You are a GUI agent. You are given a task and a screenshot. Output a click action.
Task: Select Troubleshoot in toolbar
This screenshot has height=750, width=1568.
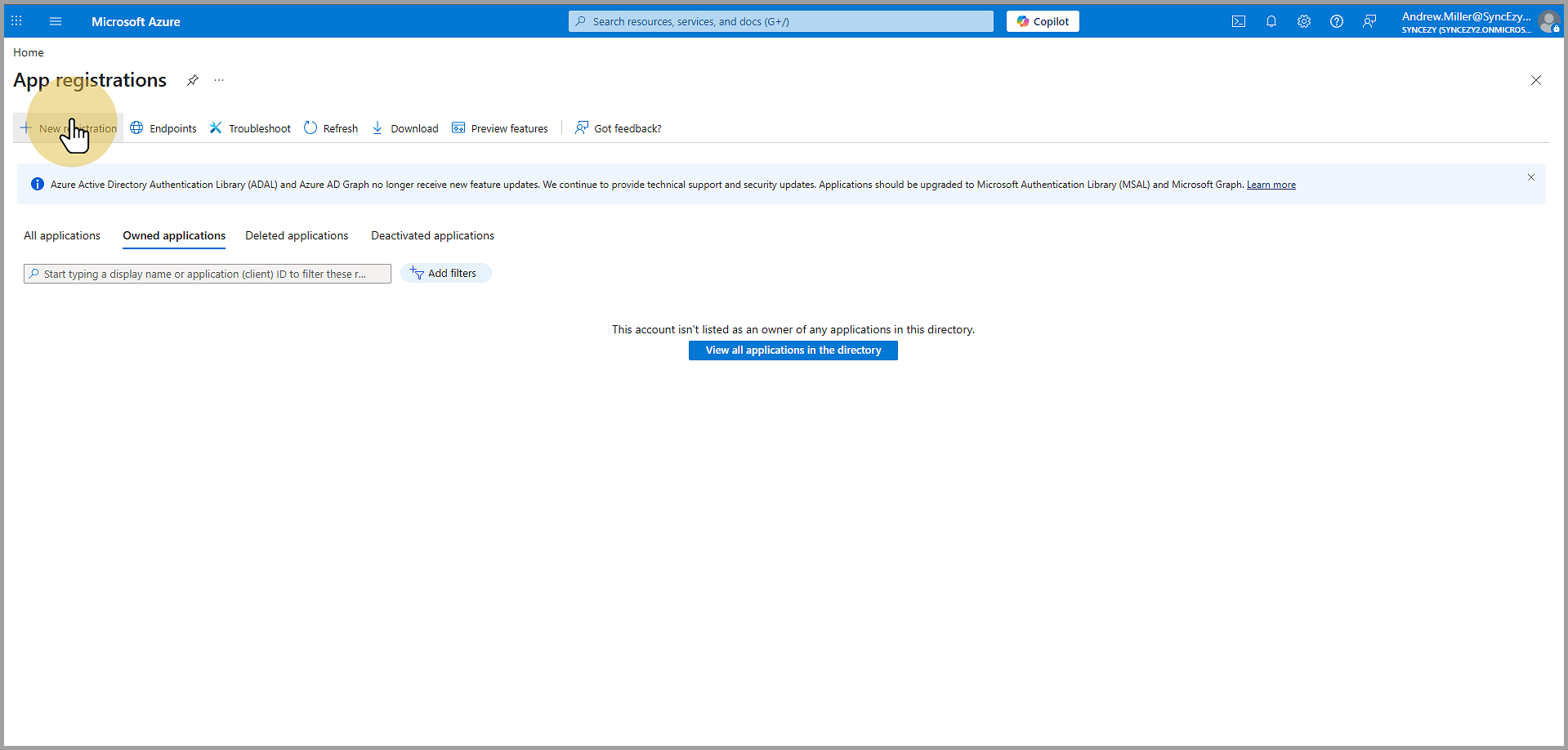pyautogui.click(x=250, y=128)
